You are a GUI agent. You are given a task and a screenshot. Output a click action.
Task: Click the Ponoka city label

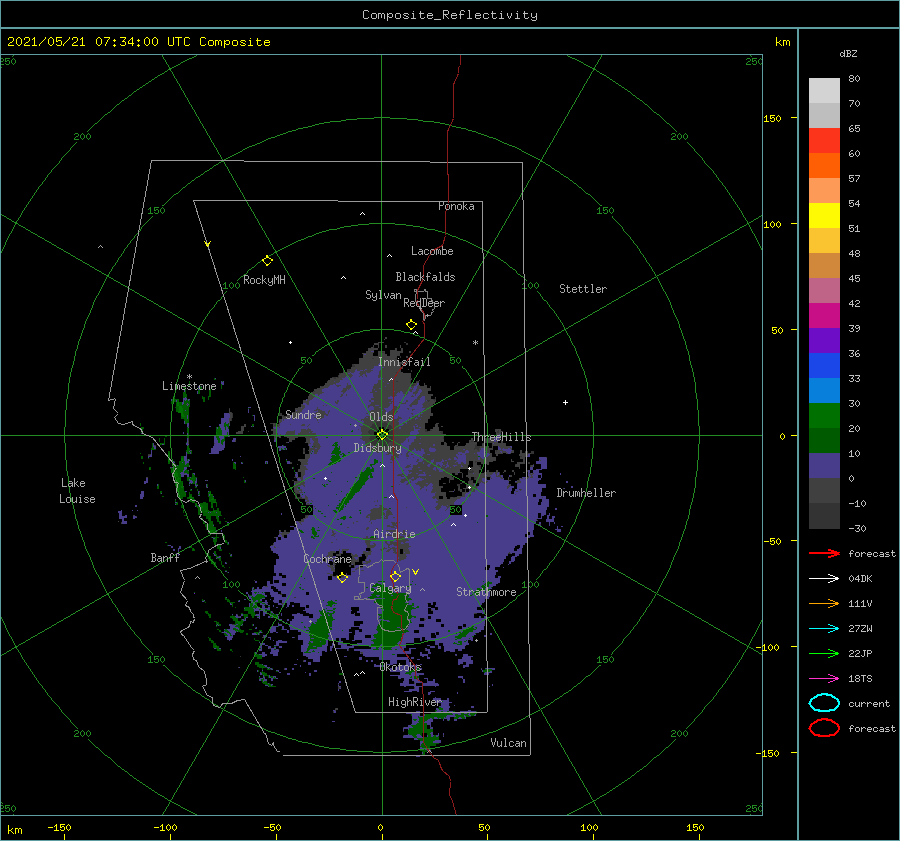click(456, 206)
